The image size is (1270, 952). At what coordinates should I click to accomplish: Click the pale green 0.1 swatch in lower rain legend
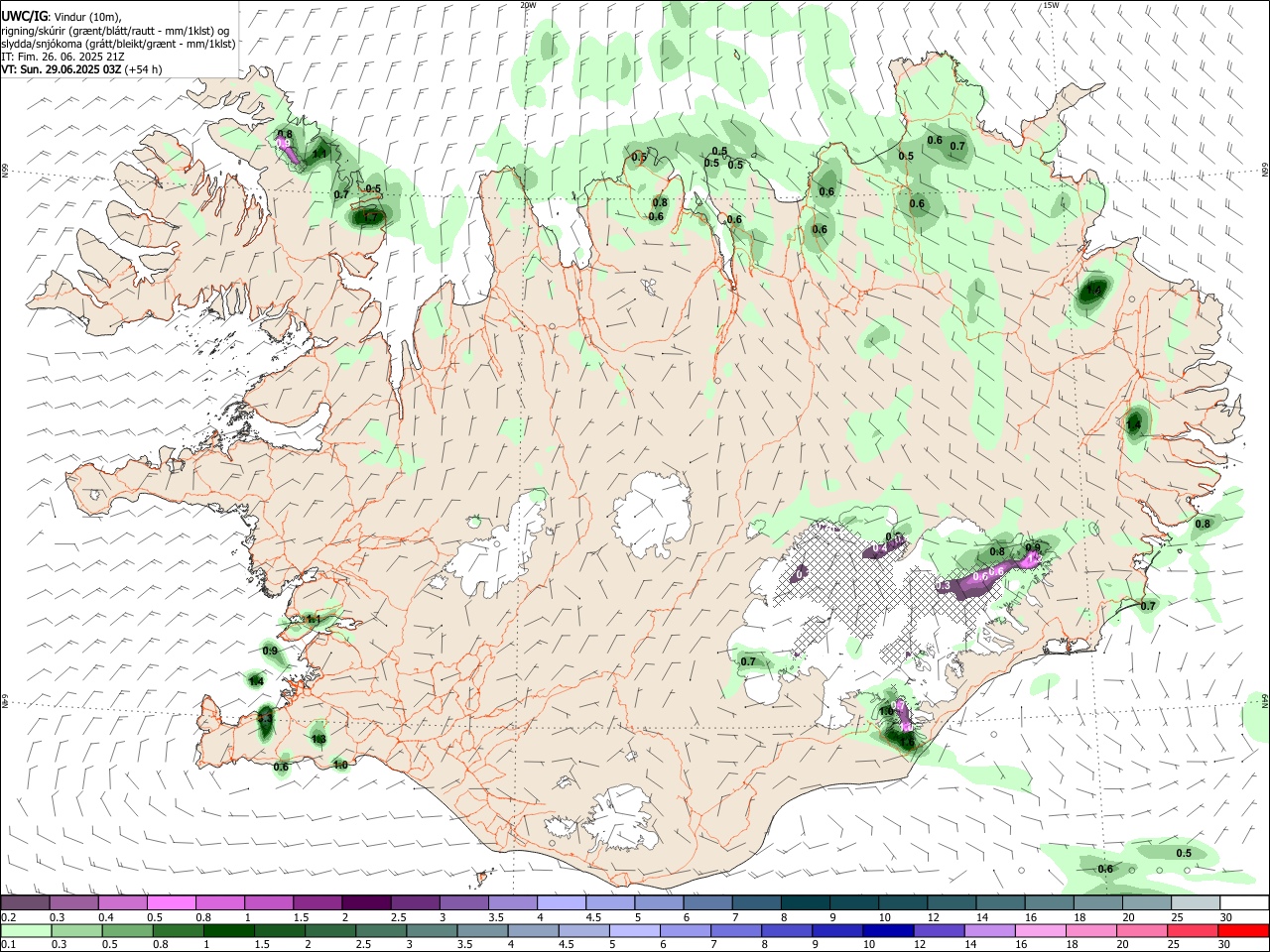pyautogui.click(x=25, y=930)
